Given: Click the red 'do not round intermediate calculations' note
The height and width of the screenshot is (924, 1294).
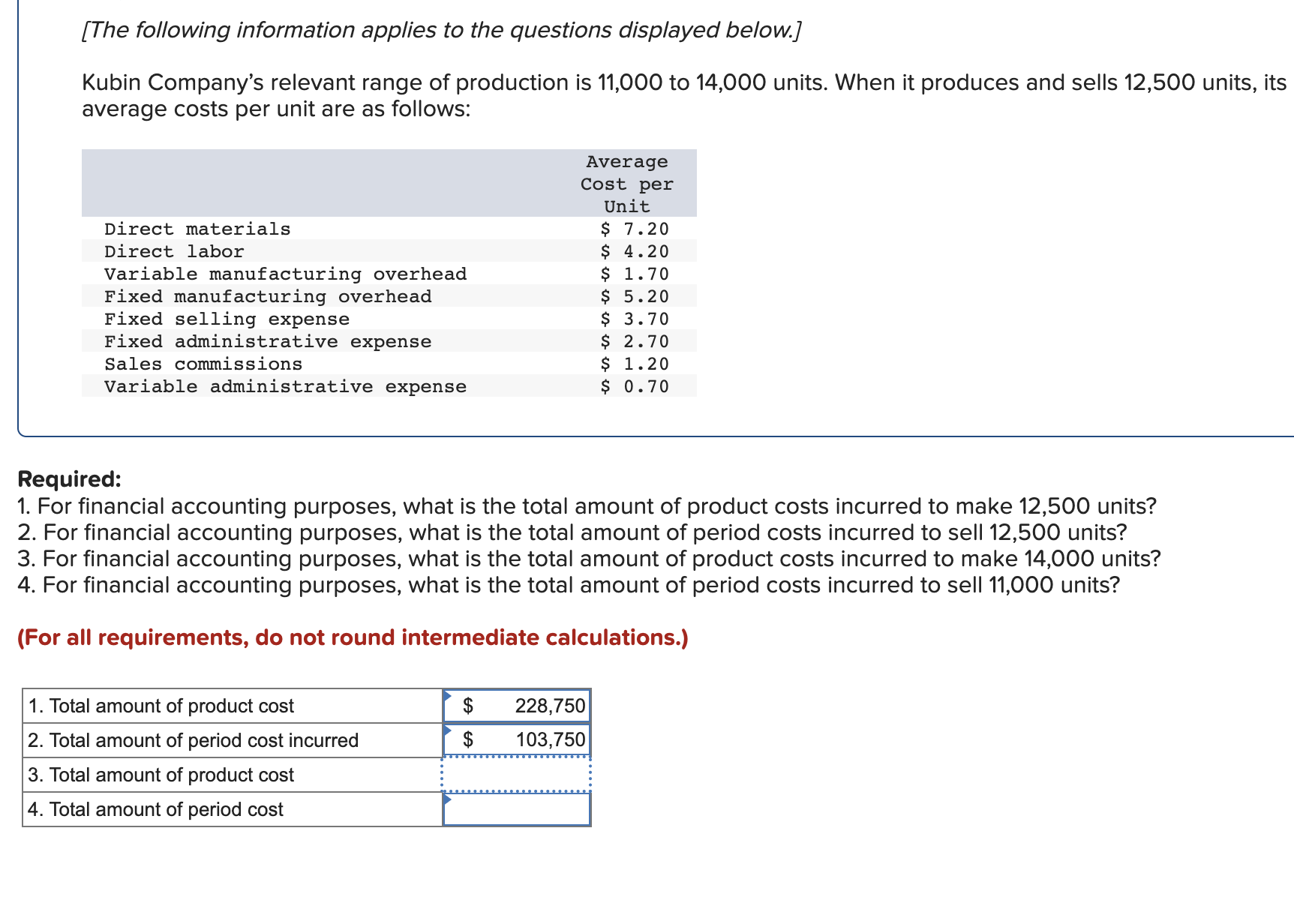Looking at the screenshot, I should pos(353,637).
